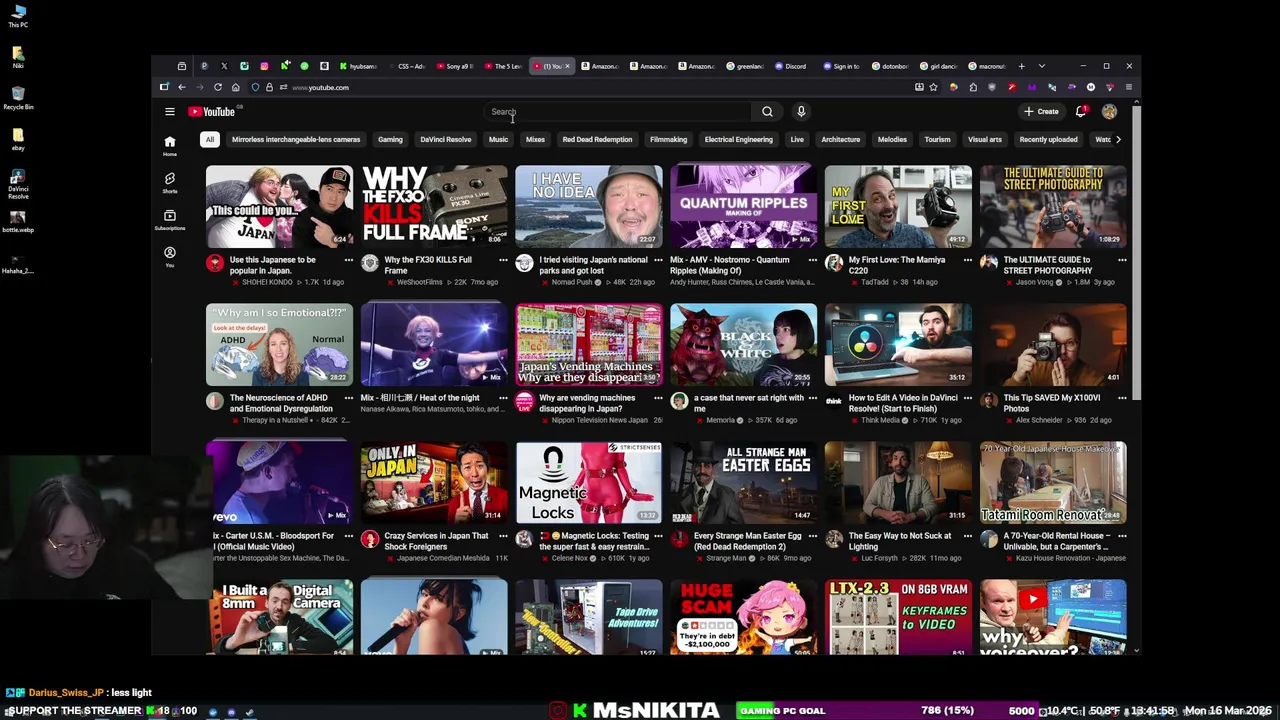Open Recycle Bin desktop icon

[x=18, y=95]
